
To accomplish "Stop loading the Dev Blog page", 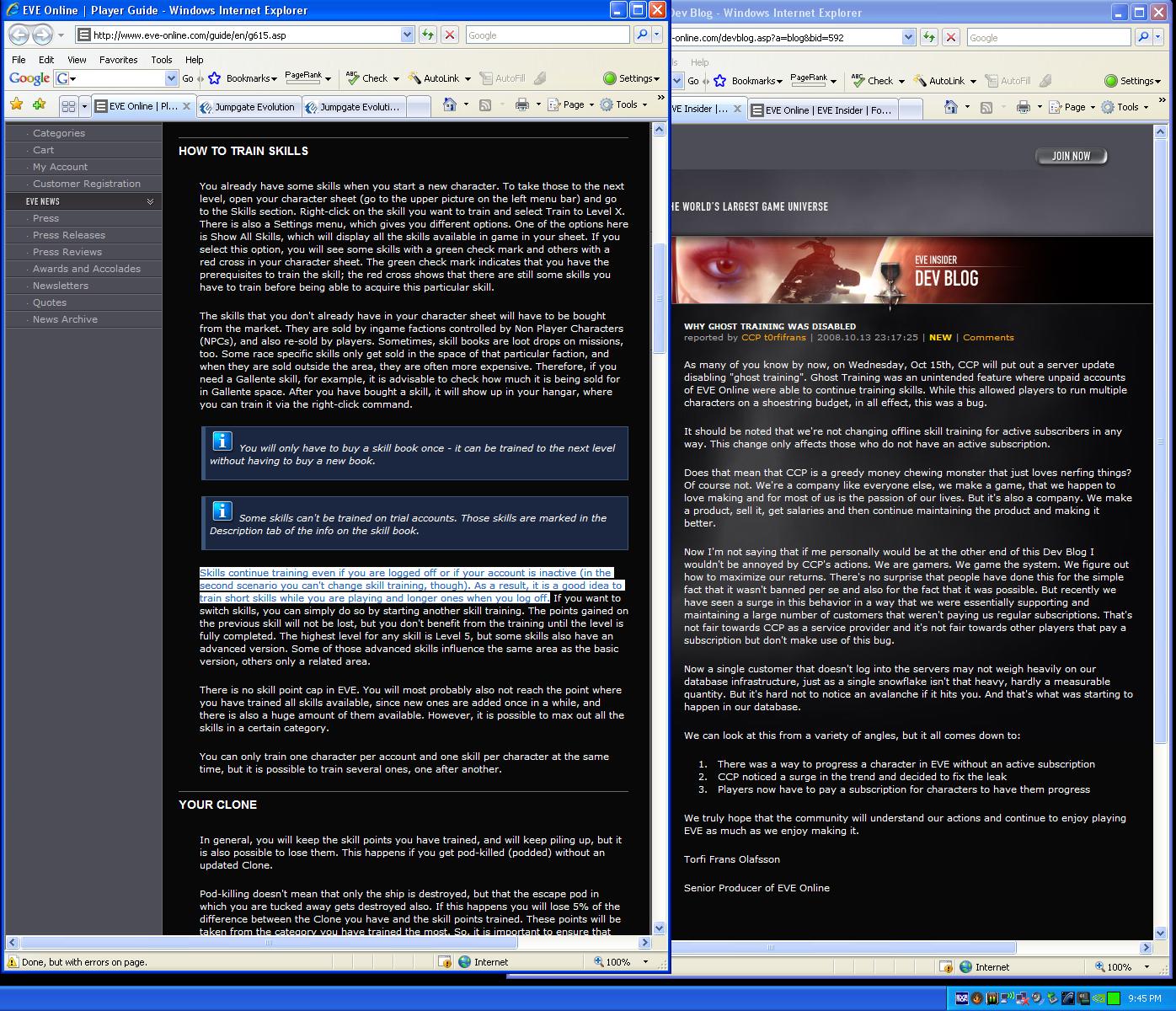I will coord(951,37).
